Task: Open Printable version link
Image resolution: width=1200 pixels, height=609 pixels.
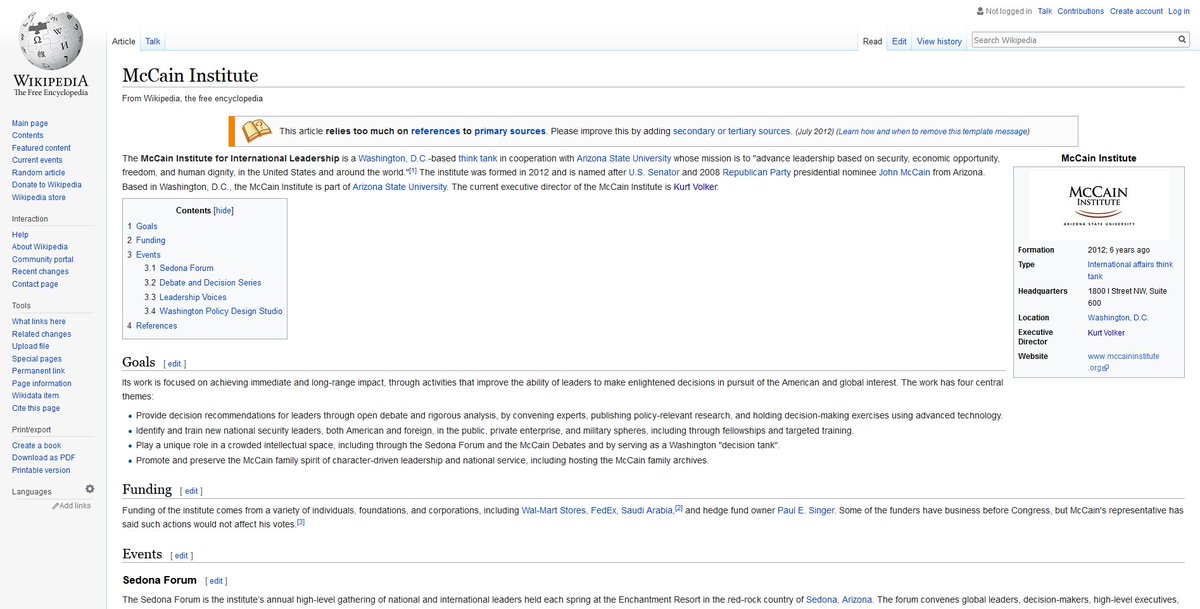Action: pos(41,470)
